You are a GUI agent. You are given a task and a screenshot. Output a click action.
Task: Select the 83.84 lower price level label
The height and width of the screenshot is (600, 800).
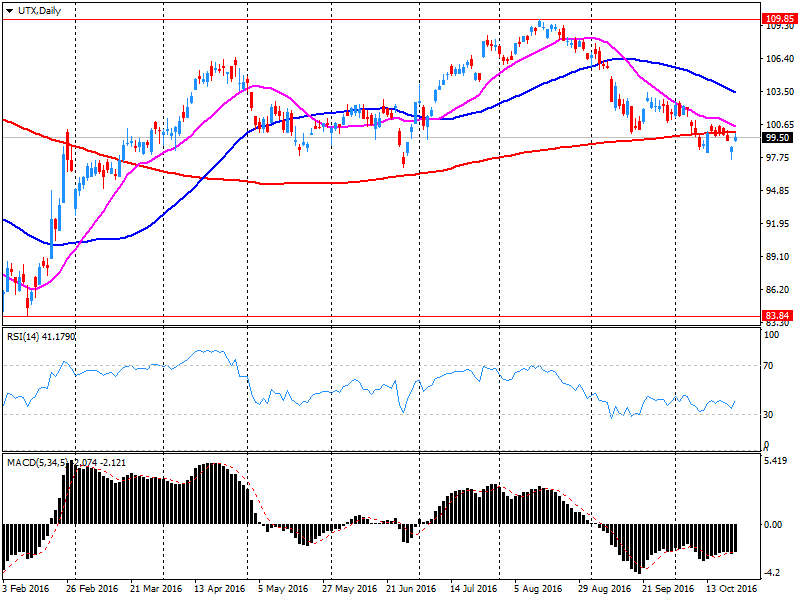coord(780,316)
